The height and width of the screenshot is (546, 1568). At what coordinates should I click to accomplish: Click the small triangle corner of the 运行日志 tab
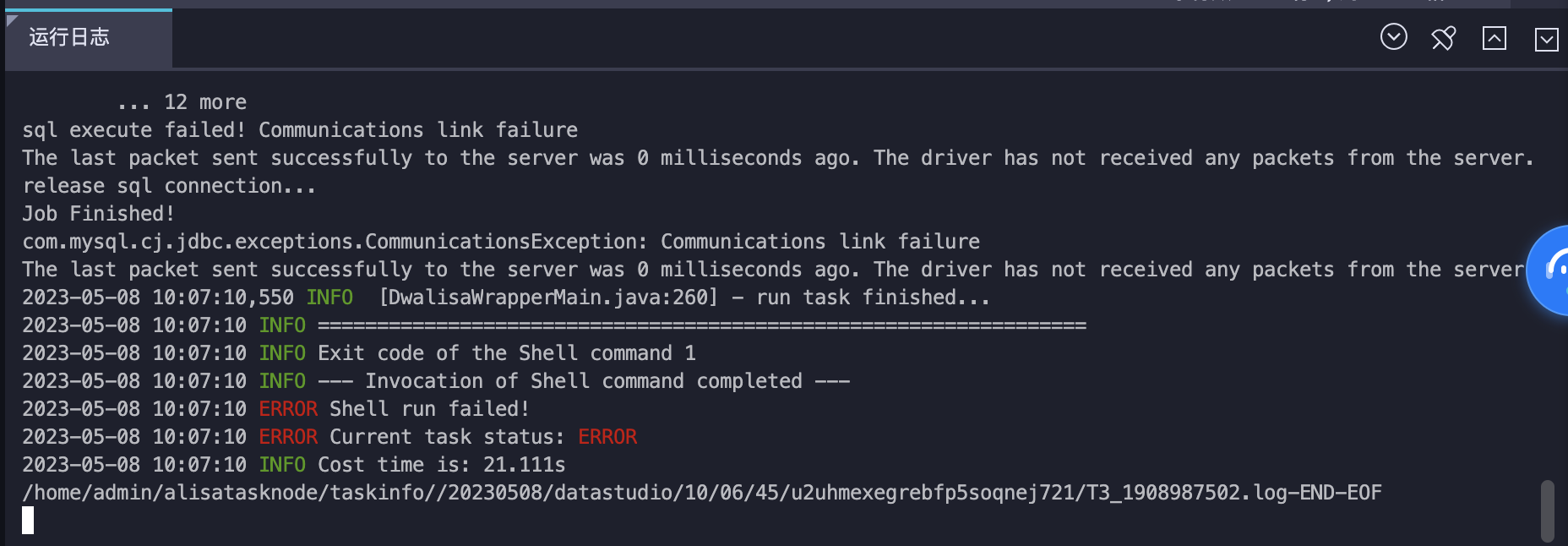pyautogui.click(x=12, y=20)
